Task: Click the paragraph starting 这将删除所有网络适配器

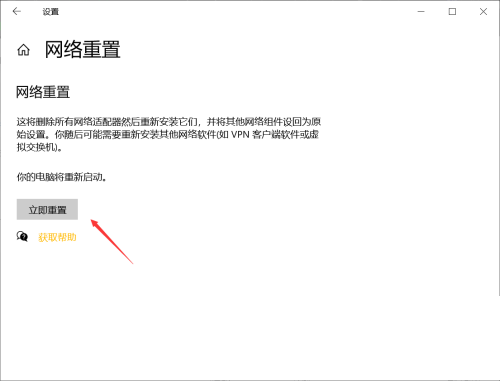Action: click(169, 134)
